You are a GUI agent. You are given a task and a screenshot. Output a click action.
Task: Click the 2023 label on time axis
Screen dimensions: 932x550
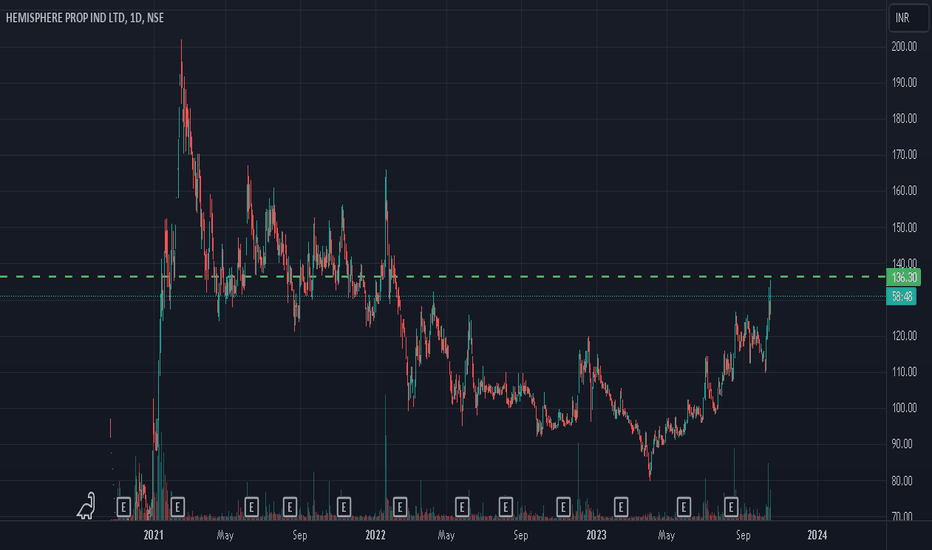click(596, 535)
